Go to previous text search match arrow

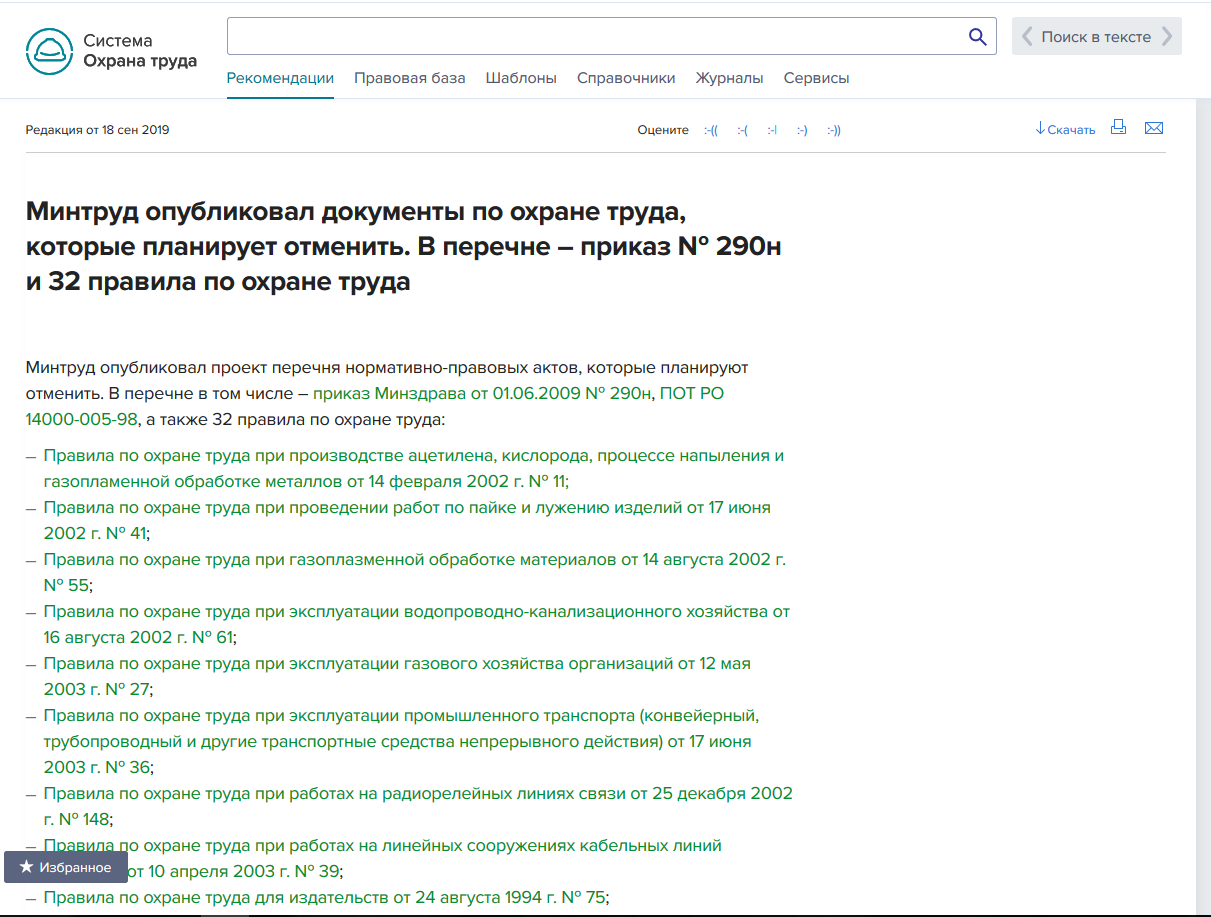click(1027, 37)
